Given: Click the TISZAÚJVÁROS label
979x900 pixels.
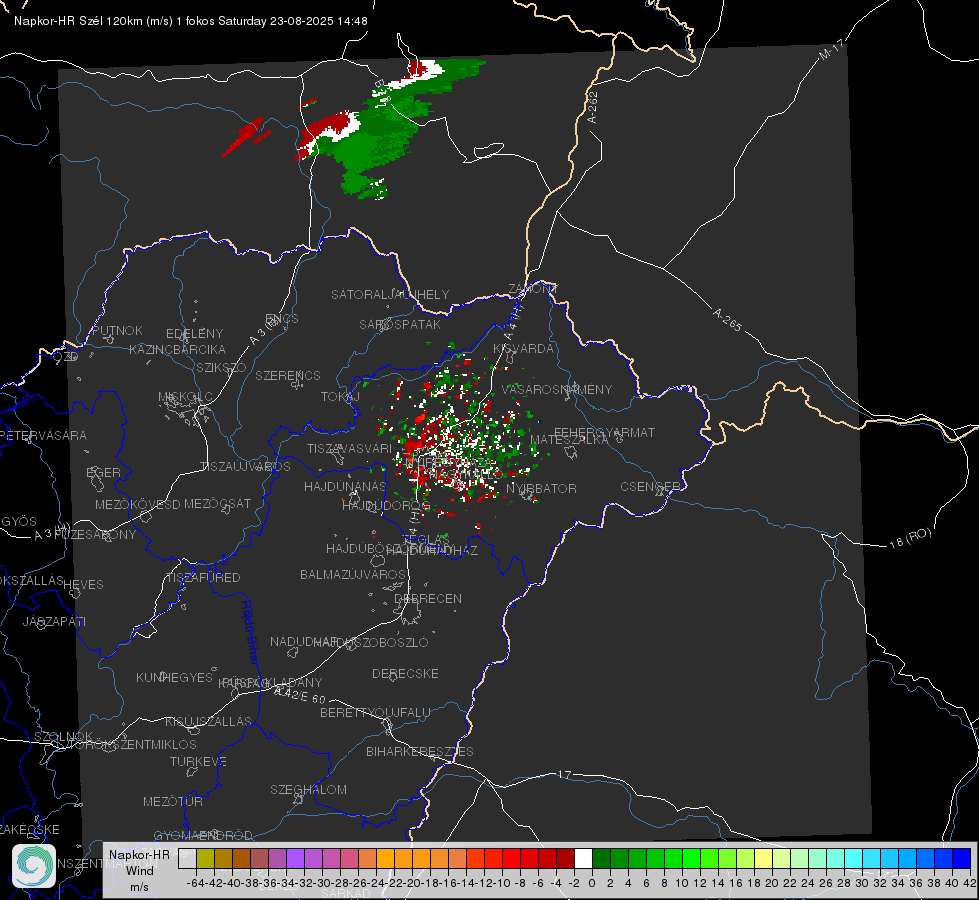Looking at the screenshot, I should [245, 467].
